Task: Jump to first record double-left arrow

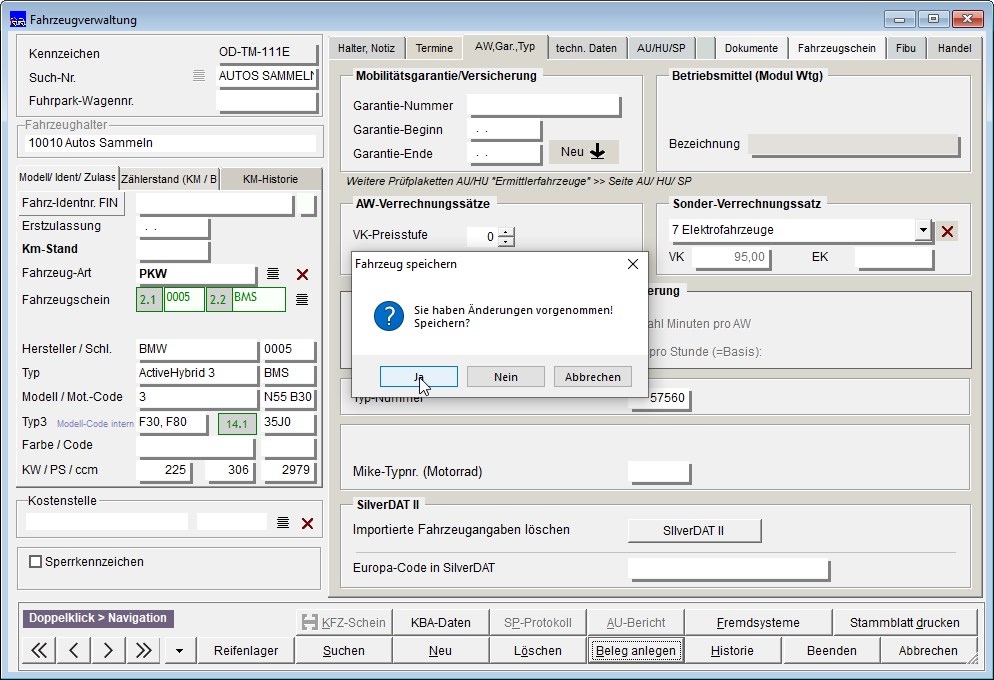Action: tap(39, 650)
